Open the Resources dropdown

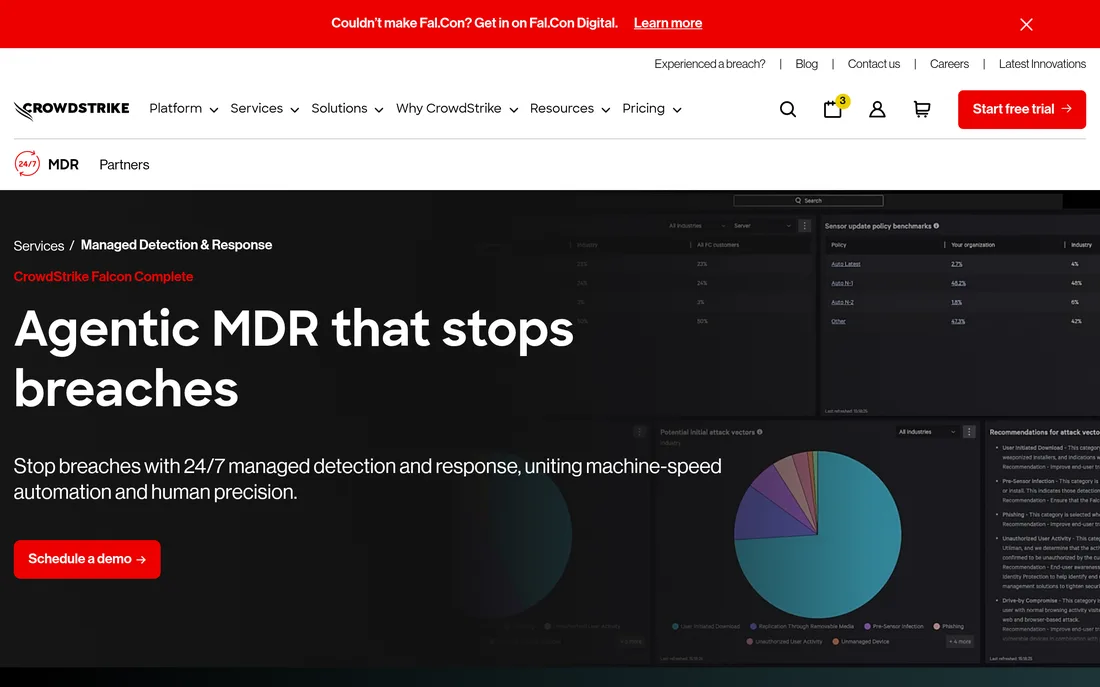(570, 109)
